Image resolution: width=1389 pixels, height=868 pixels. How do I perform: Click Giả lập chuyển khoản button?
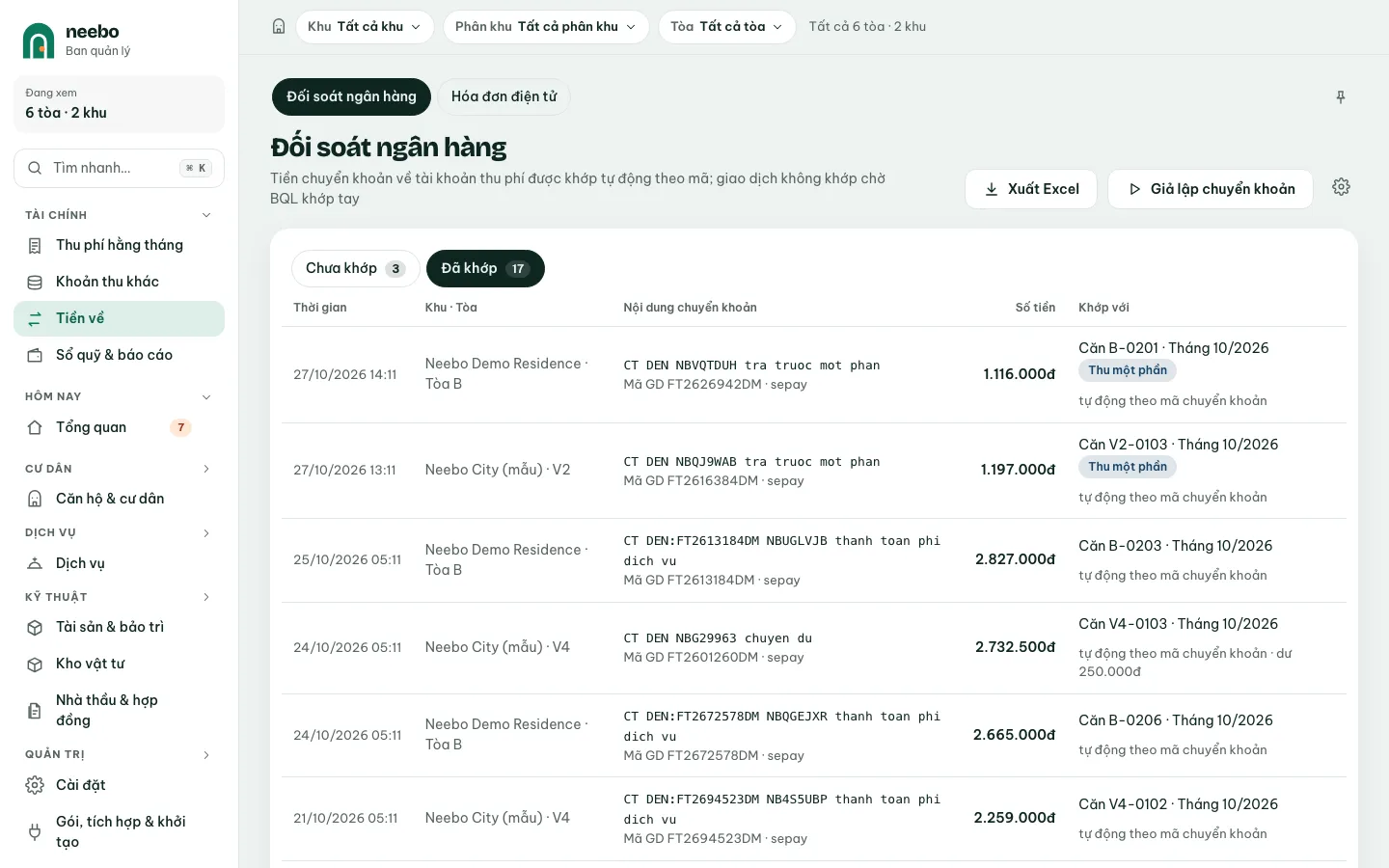coord(1211,189)
